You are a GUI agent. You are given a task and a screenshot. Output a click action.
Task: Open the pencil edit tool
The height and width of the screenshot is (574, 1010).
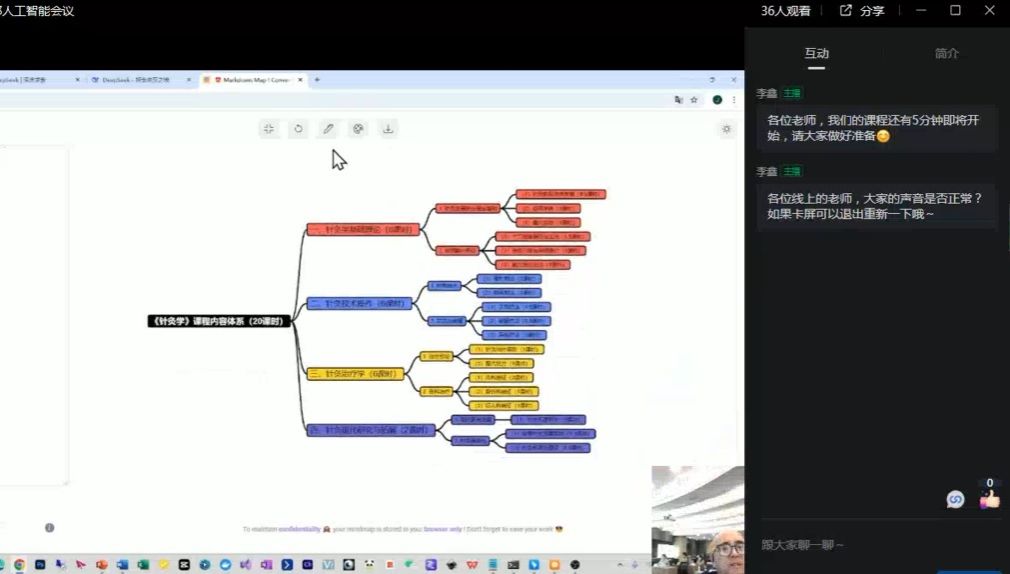[328, 129]
